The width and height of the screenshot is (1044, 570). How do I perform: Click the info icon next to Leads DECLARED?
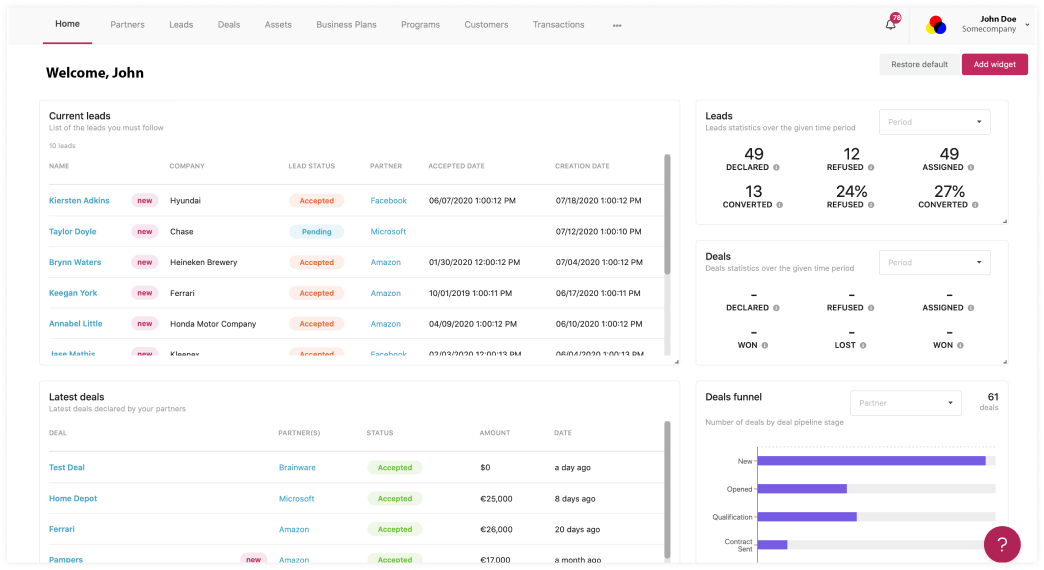(776, 168)
